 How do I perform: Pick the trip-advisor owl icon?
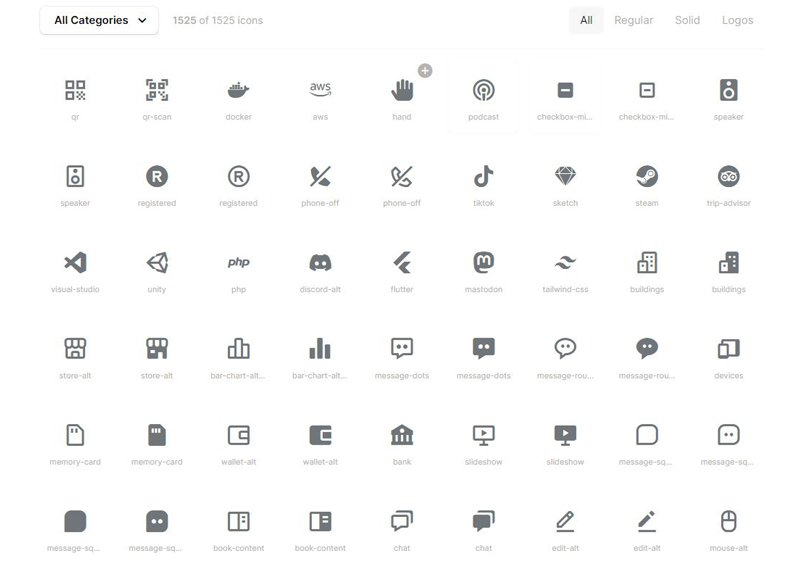pos(729,177)
